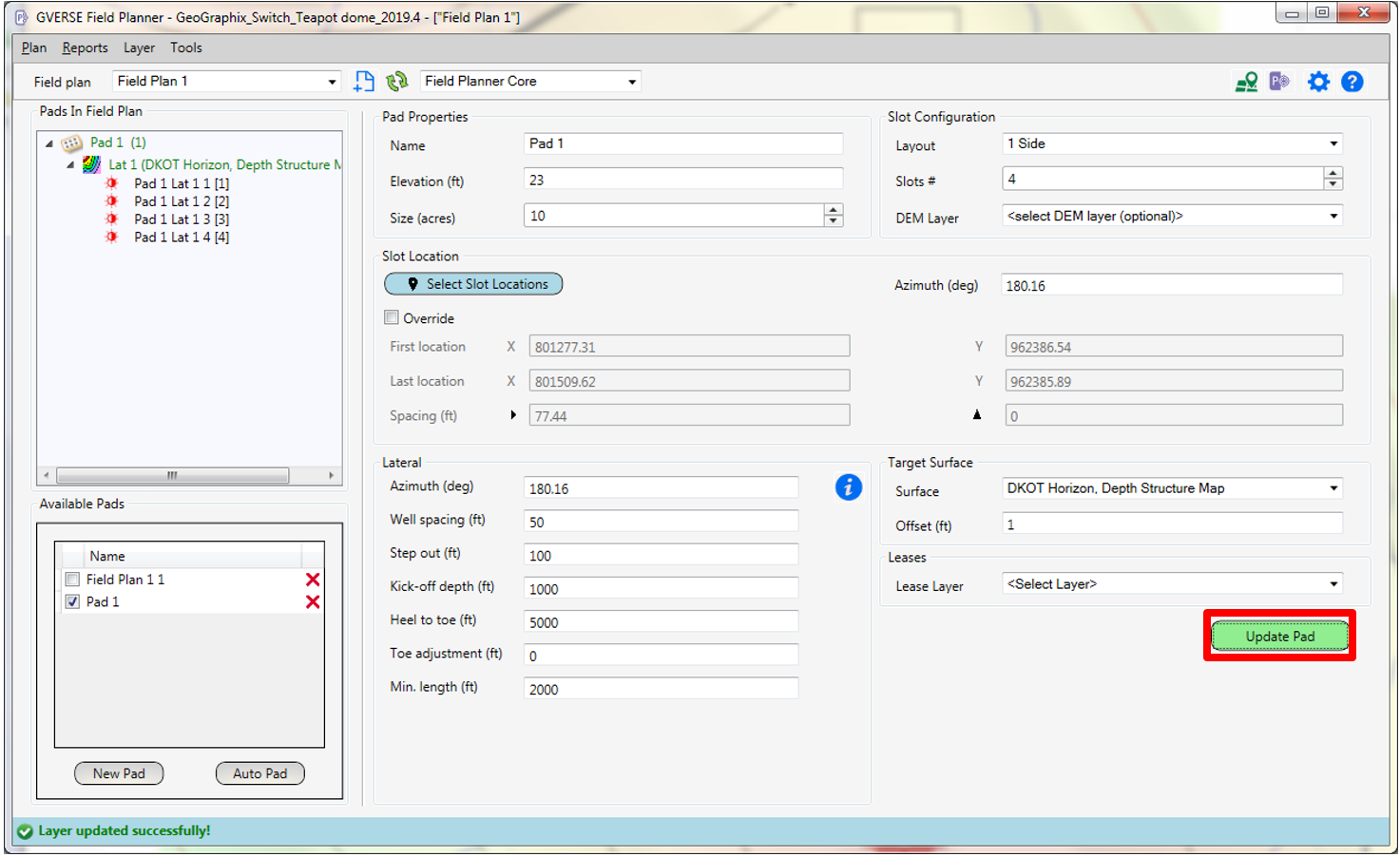This screenshot has width=1400, height=857.
Task: Uncheck the Pad 1 checkbox
Action: [x=72, y=602]
